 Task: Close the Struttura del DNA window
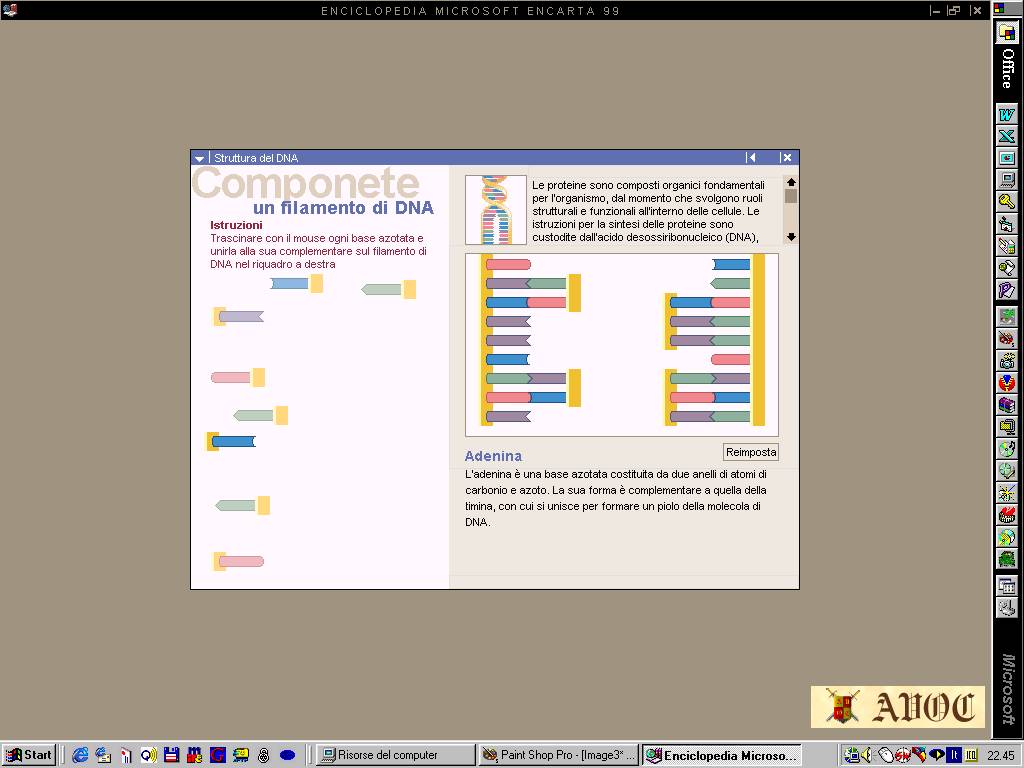tap(786, 157)
